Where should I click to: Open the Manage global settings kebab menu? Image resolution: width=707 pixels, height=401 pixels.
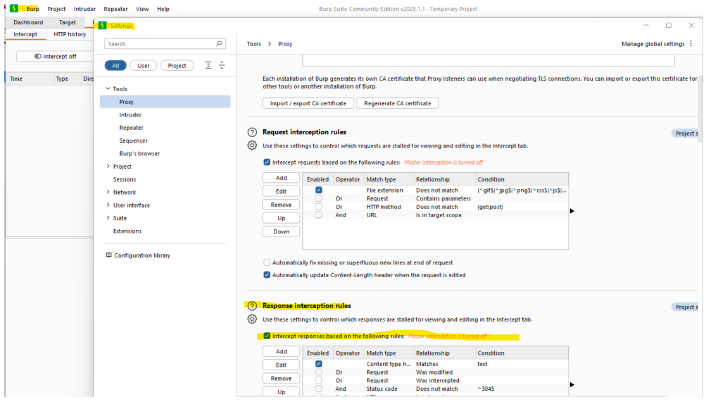pyautogui.click(x=691, y=44)
